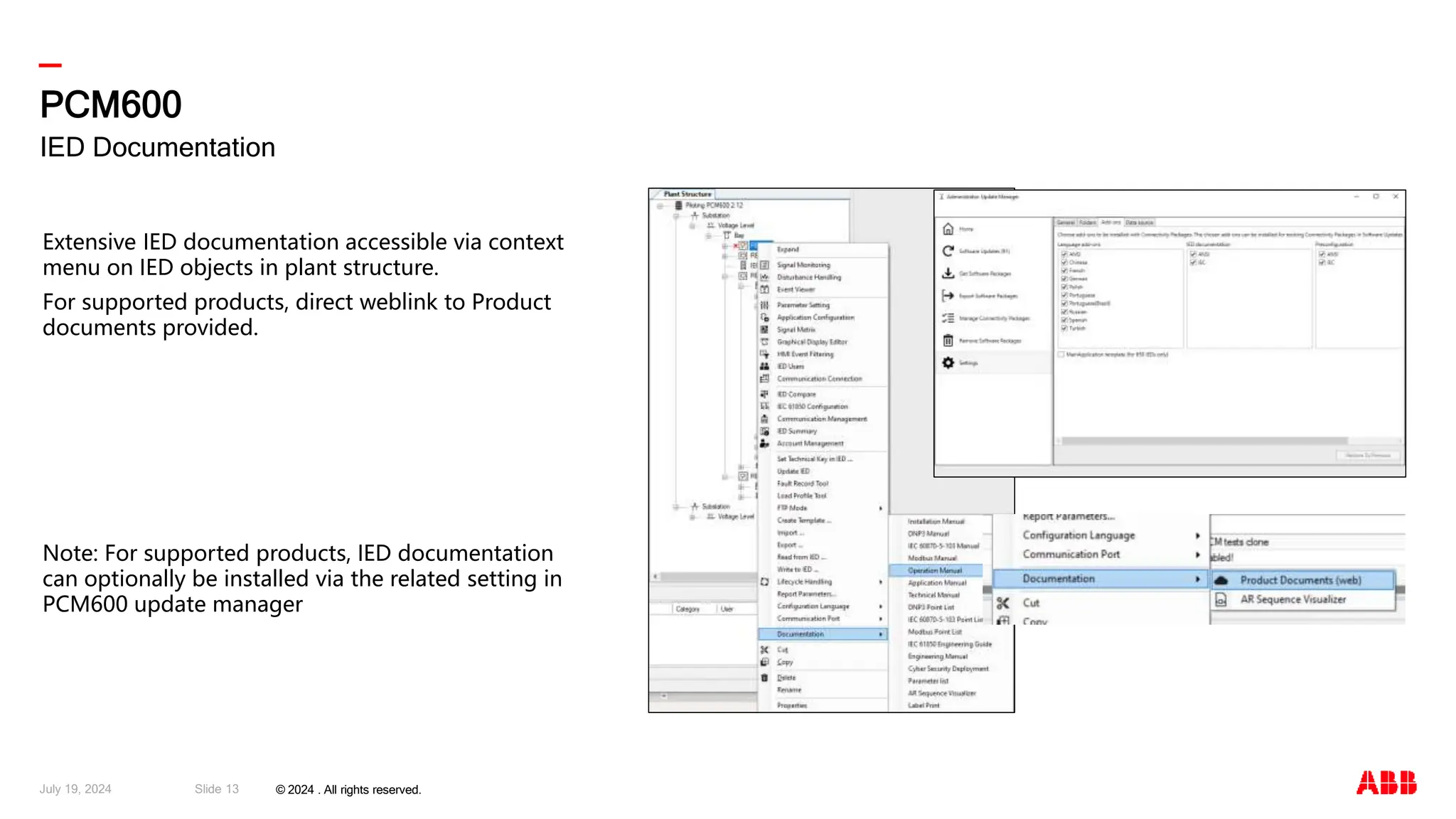Toggle the Turkish language checkbox
The width and height of the screenshot is (1456, 819).
point(1064,328)
